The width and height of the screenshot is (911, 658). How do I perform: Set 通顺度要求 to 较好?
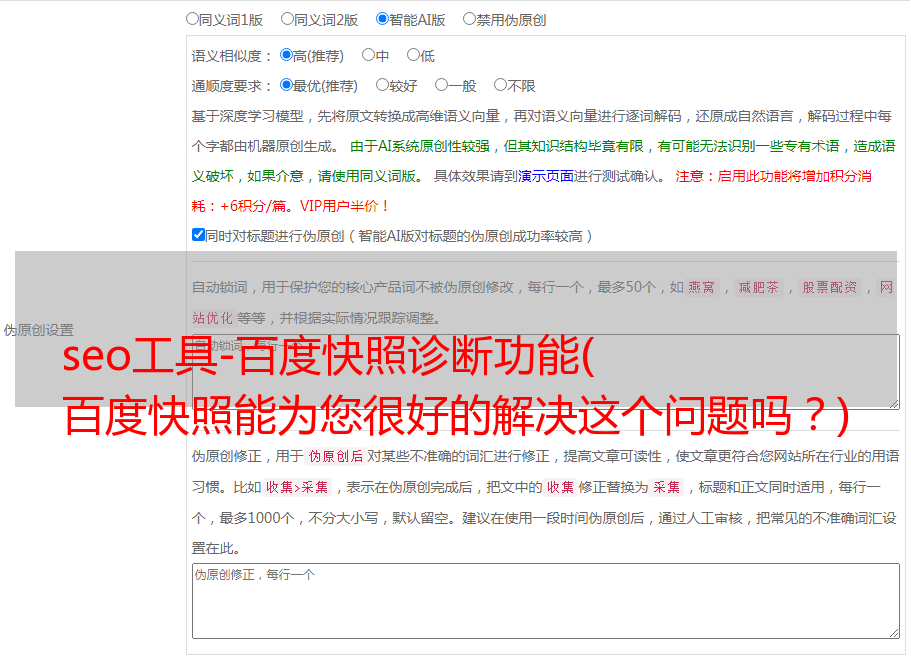click(382, 85)
